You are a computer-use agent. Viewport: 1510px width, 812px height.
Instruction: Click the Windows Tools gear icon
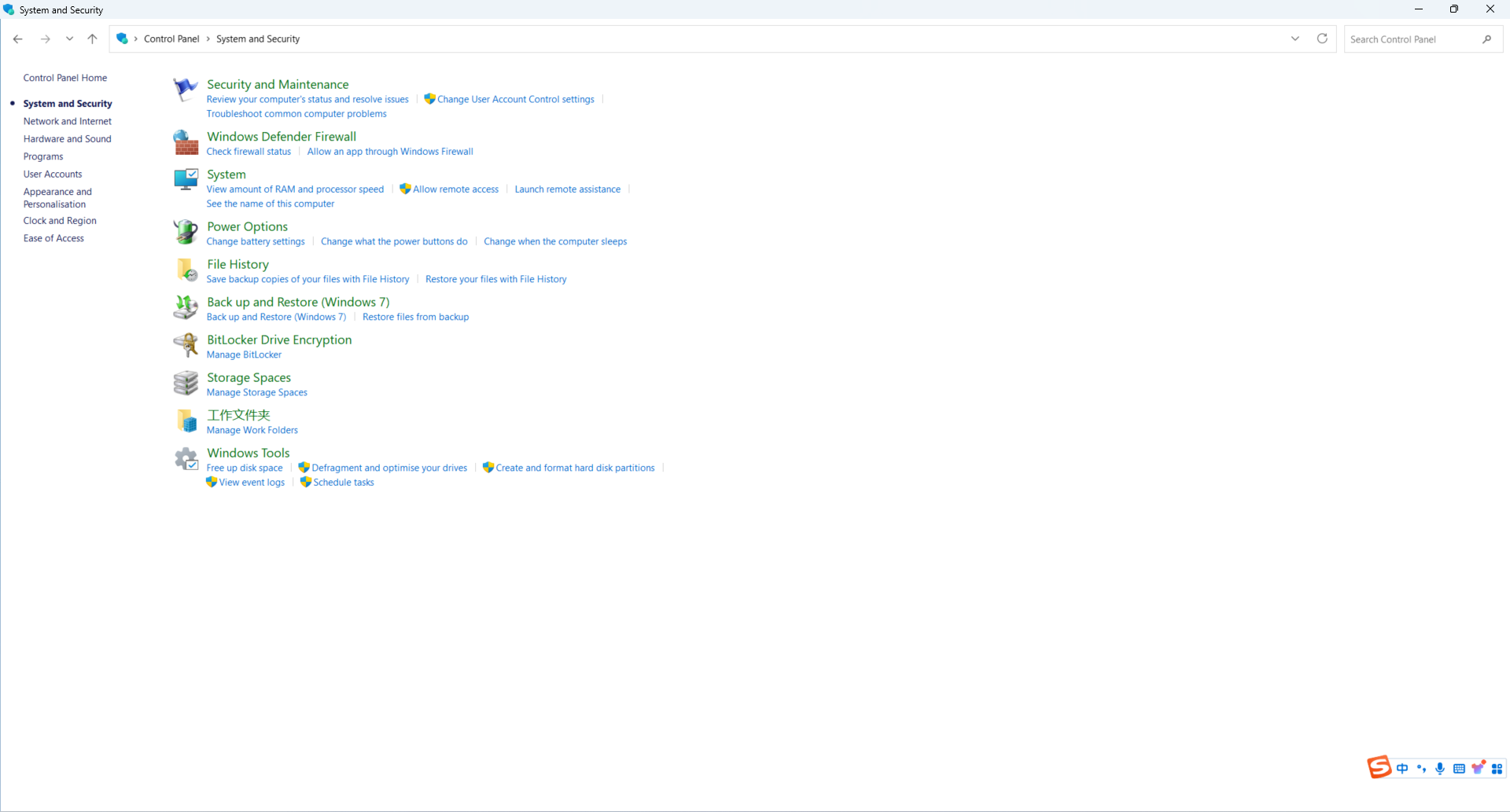click(186, 459)
